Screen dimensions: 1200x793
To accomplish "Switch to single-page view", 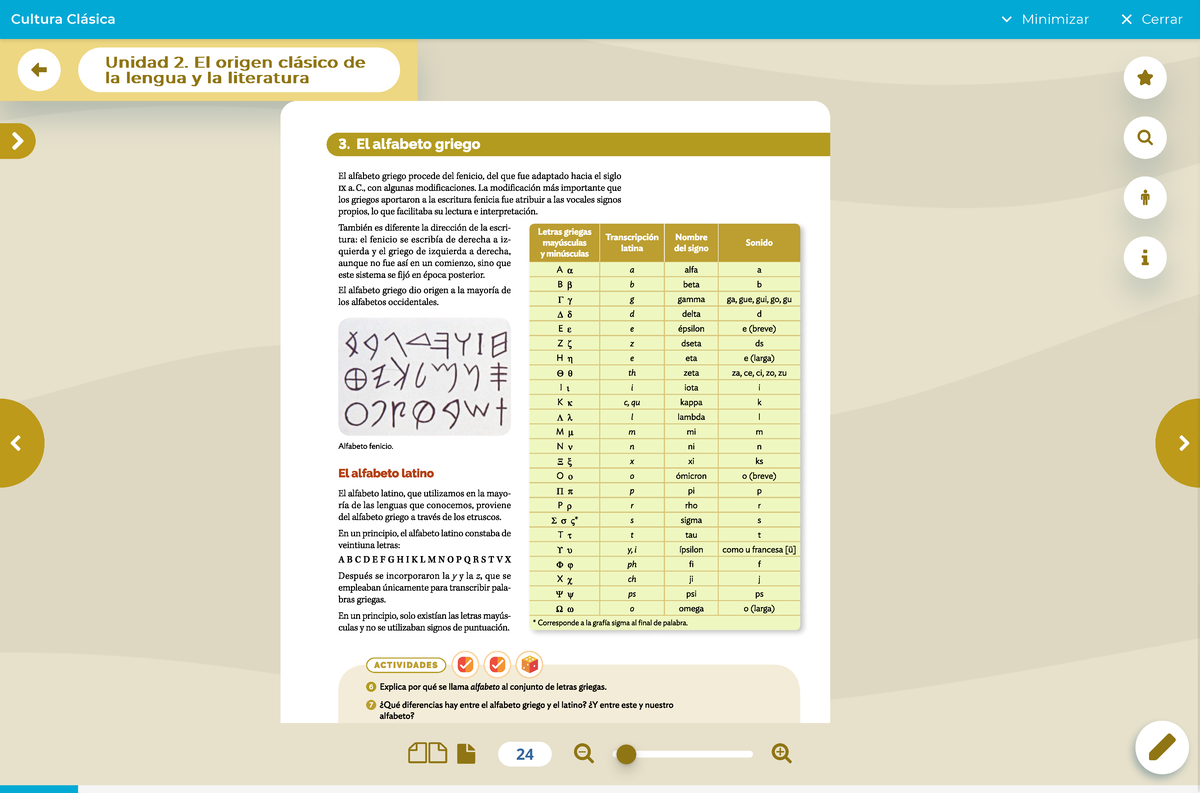I will point(466,754).
